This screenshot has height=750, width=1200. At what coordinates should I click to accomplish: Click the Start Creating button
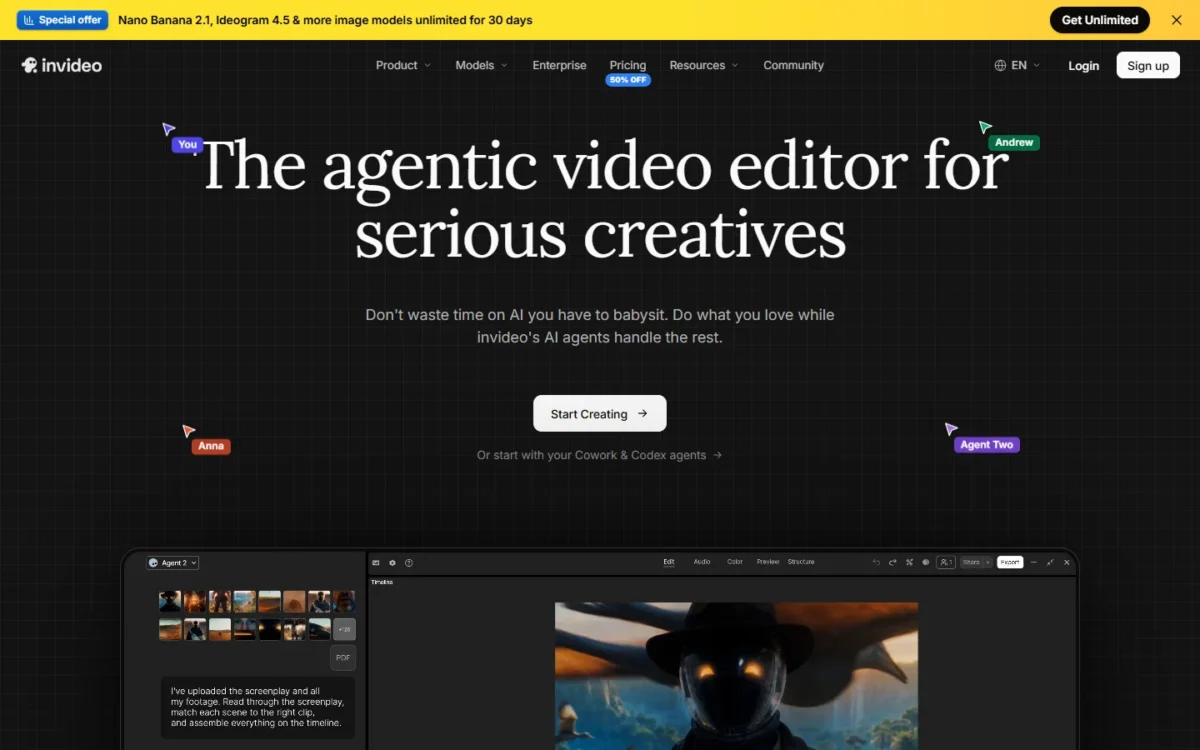point(600,414)
